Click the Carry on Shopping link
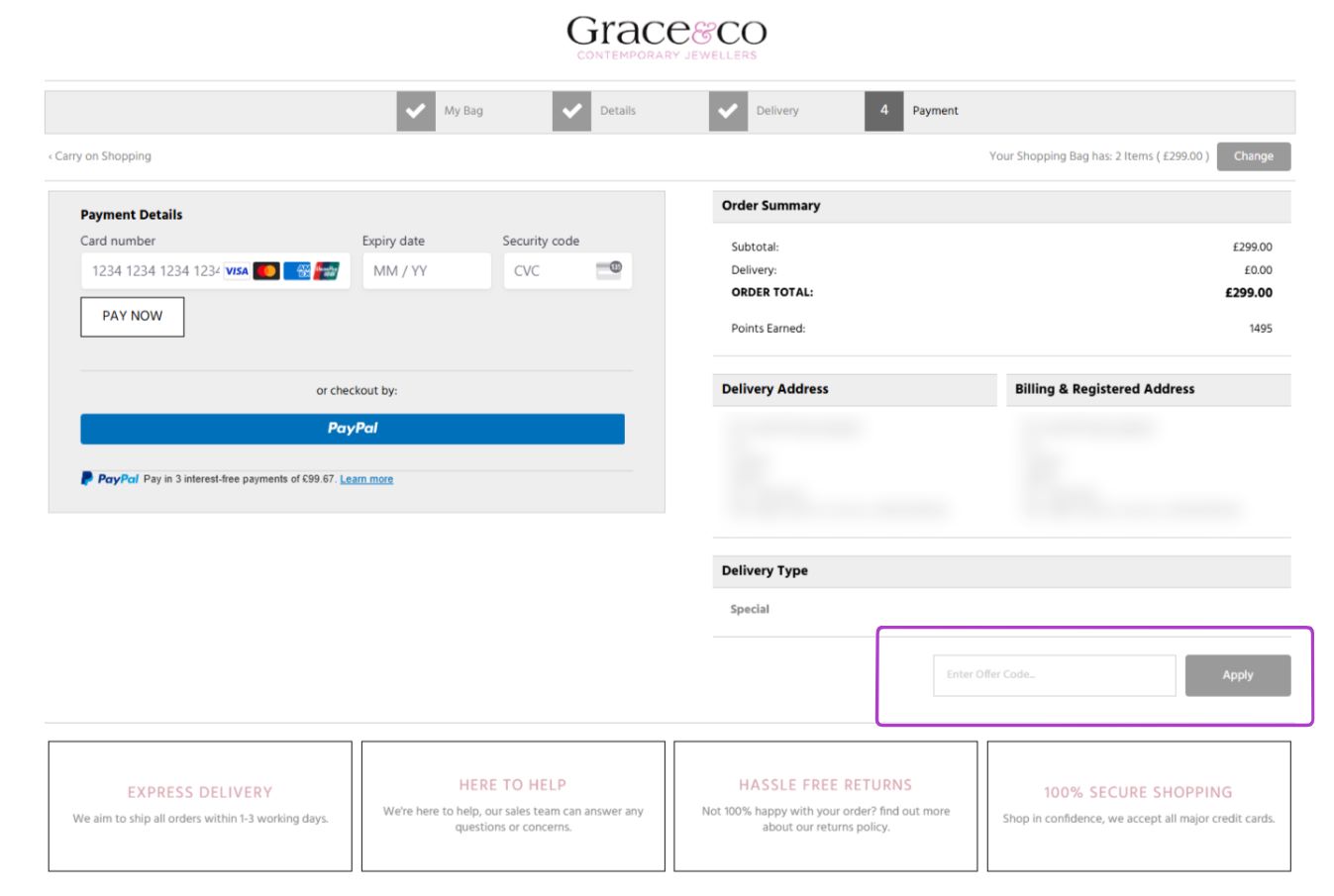The image size is (1334, 896). [x=100, y=156]
